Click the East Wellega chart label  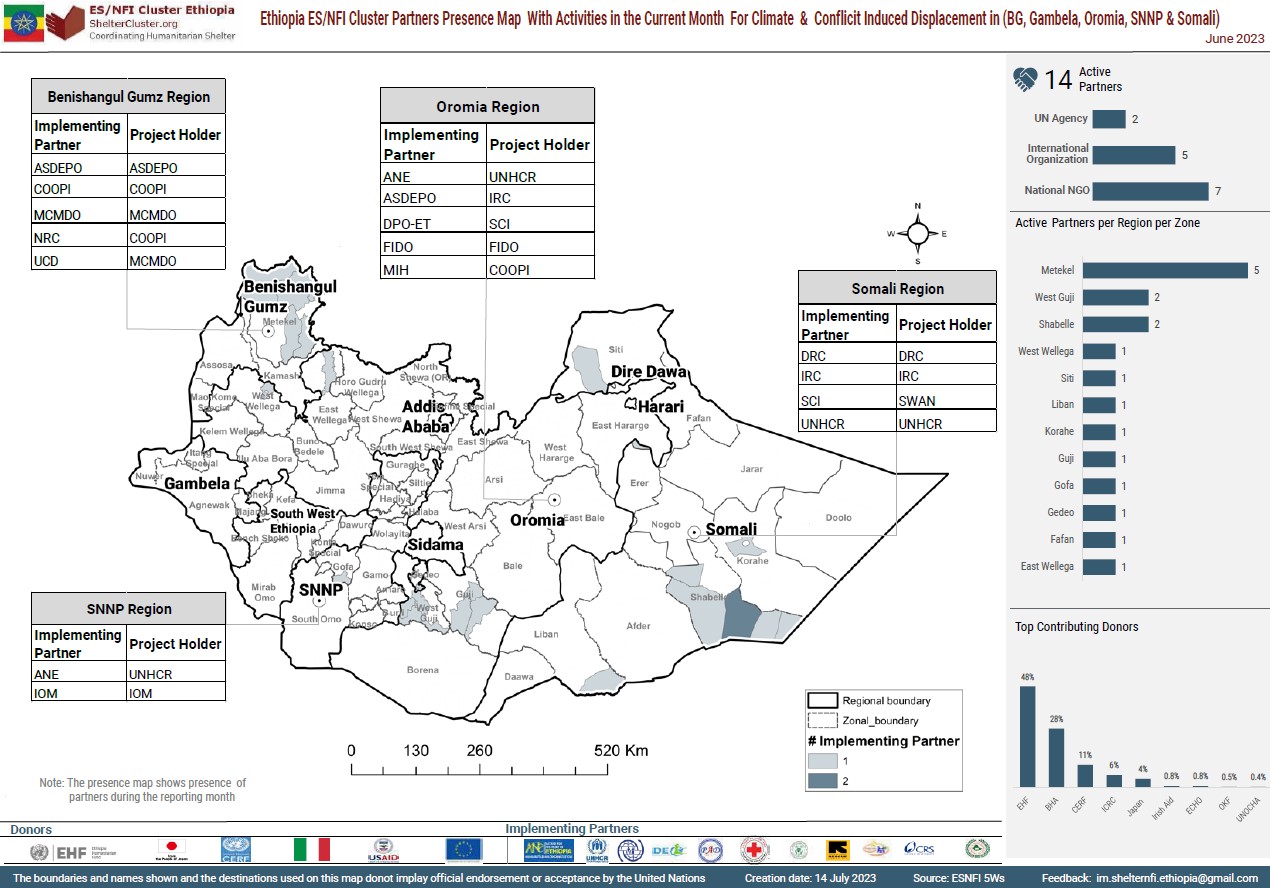[1047, 567]
